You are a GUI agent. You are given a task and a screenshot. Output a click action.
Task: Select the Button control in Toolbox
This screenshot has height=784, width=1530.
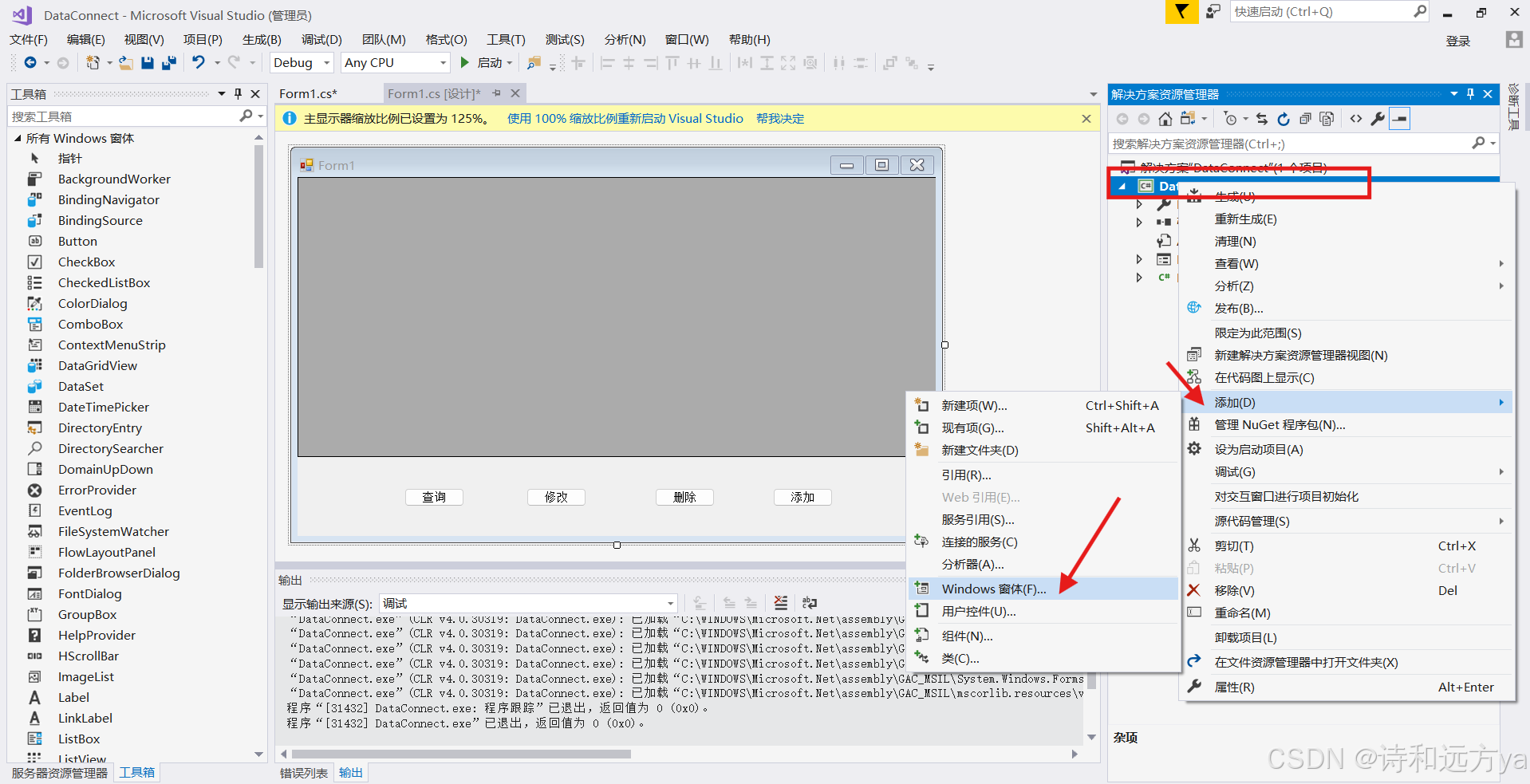click(x=77, y=241)
